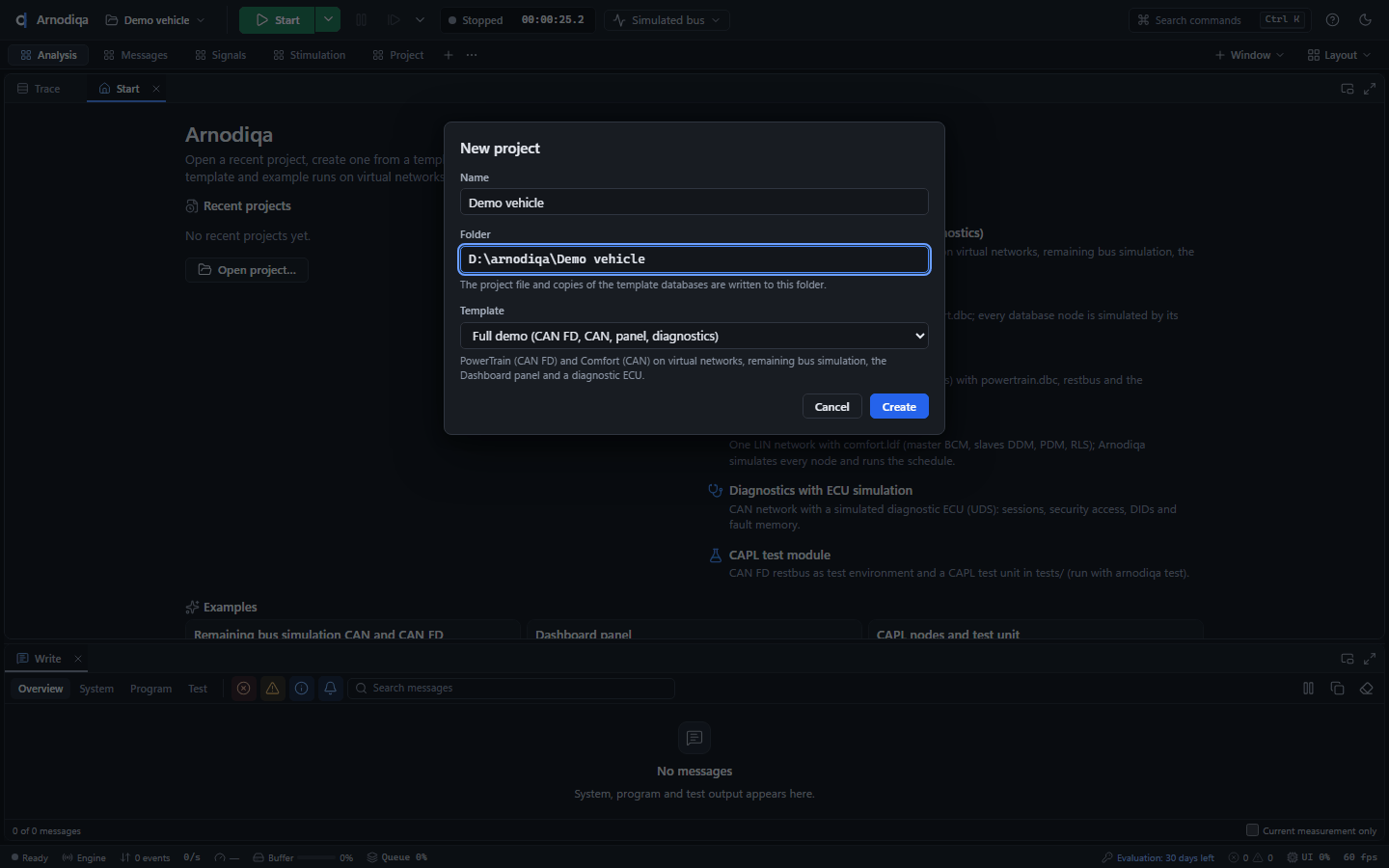Select the Test filter in Write panel
The width and height of the screenshot is (1389, 868).
(198, 689)
